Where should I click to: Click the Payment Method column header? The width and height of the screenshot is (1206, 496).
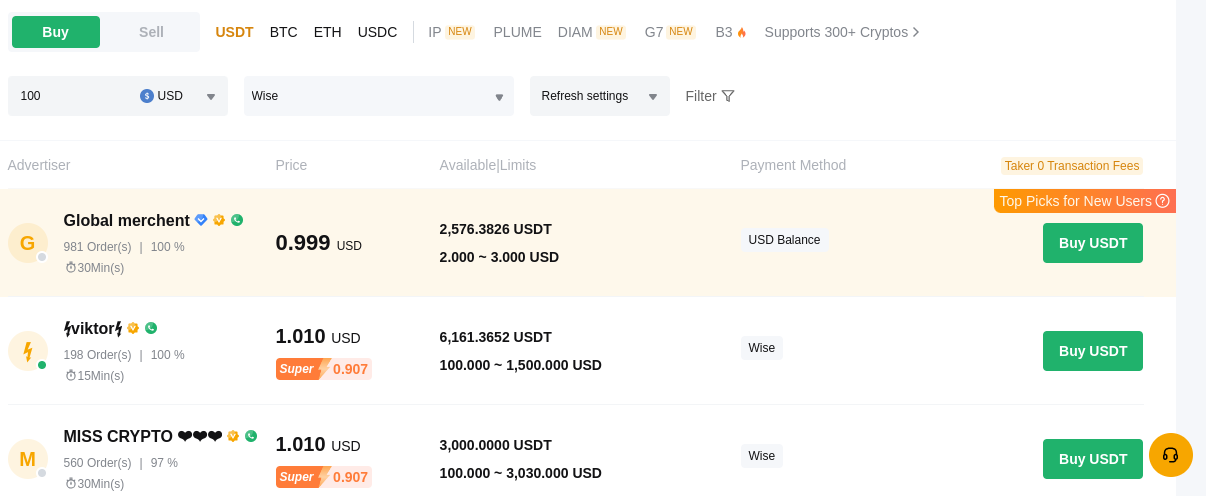click(793, 165)
